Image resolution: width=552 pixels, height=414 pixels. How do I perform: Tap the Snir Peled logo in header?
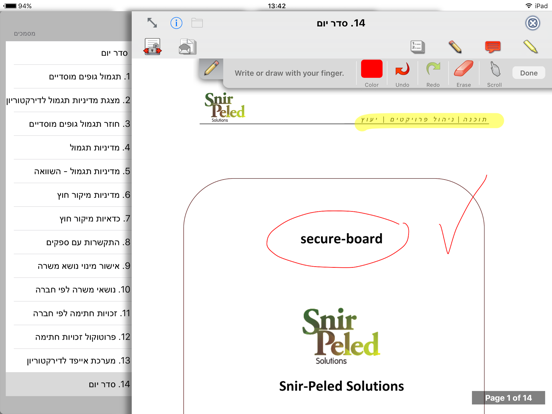pyautogui.click(x=224, y=107)
